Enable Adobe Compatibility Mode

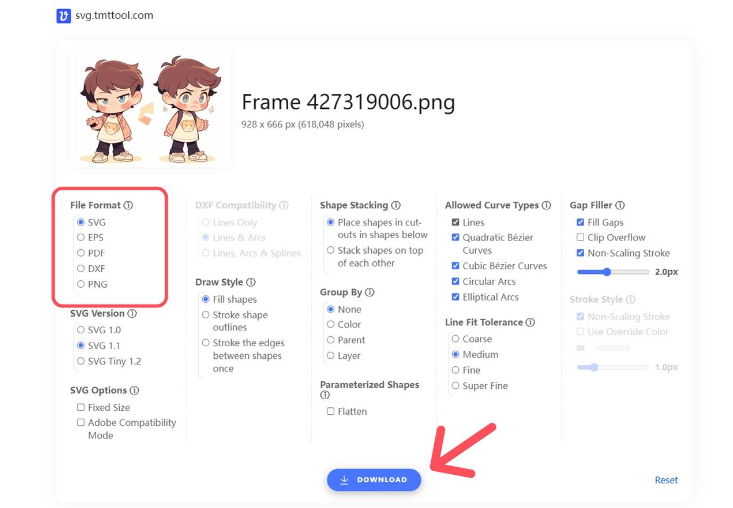point(81,422)
